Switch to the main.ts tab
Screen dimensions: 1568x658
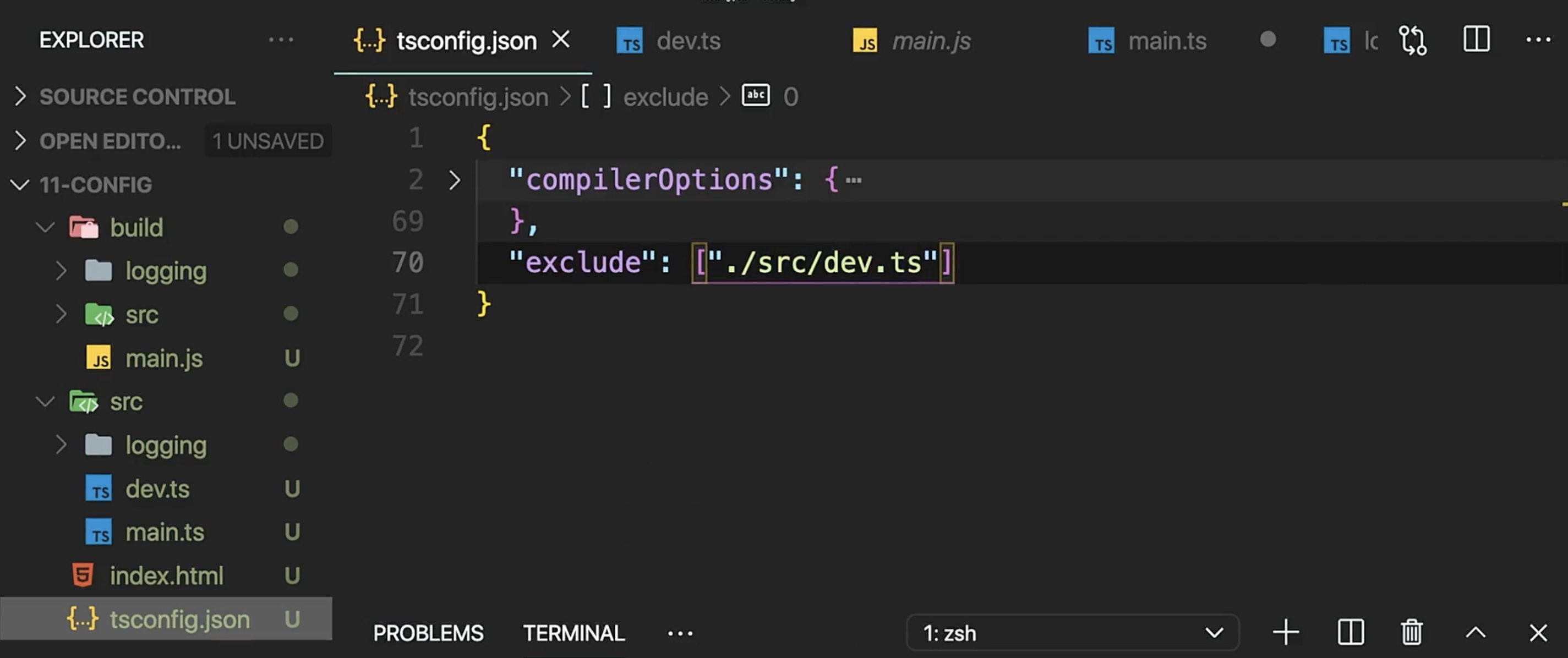(x=1167, y=41)
